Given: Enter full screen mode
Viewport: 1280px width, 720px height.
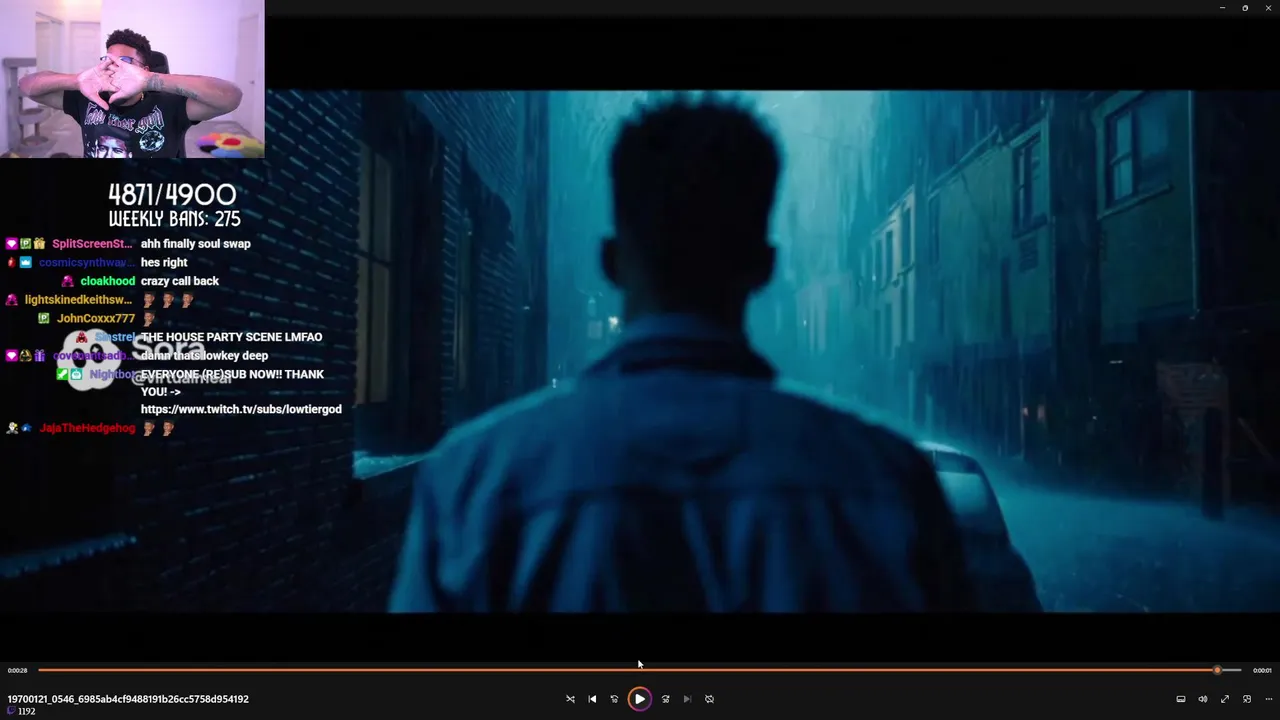Looking at the screenshot, I should (1224, 699).
